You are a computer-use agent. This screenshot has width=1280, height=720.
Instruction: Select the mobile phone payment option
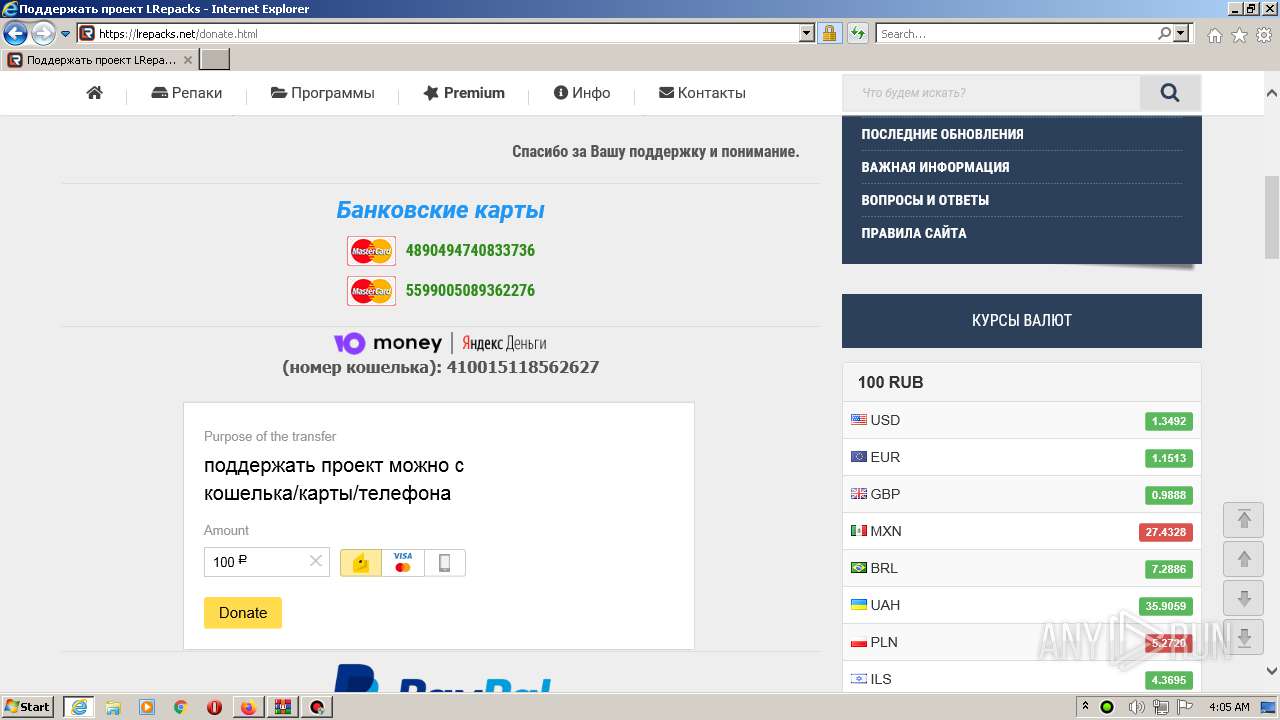tap(445, 563)
